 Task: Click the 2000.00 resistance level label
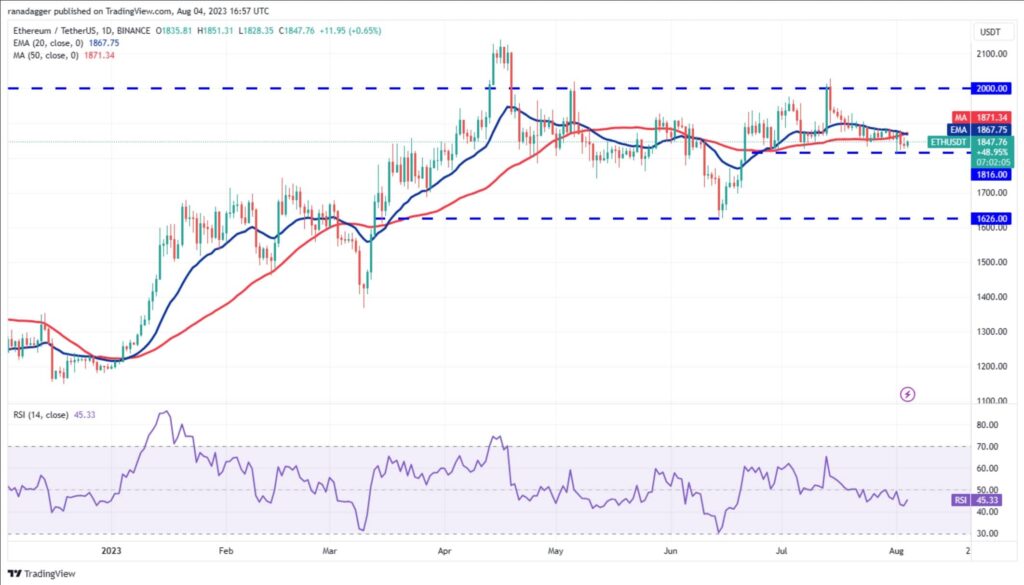tap(991, 88)
